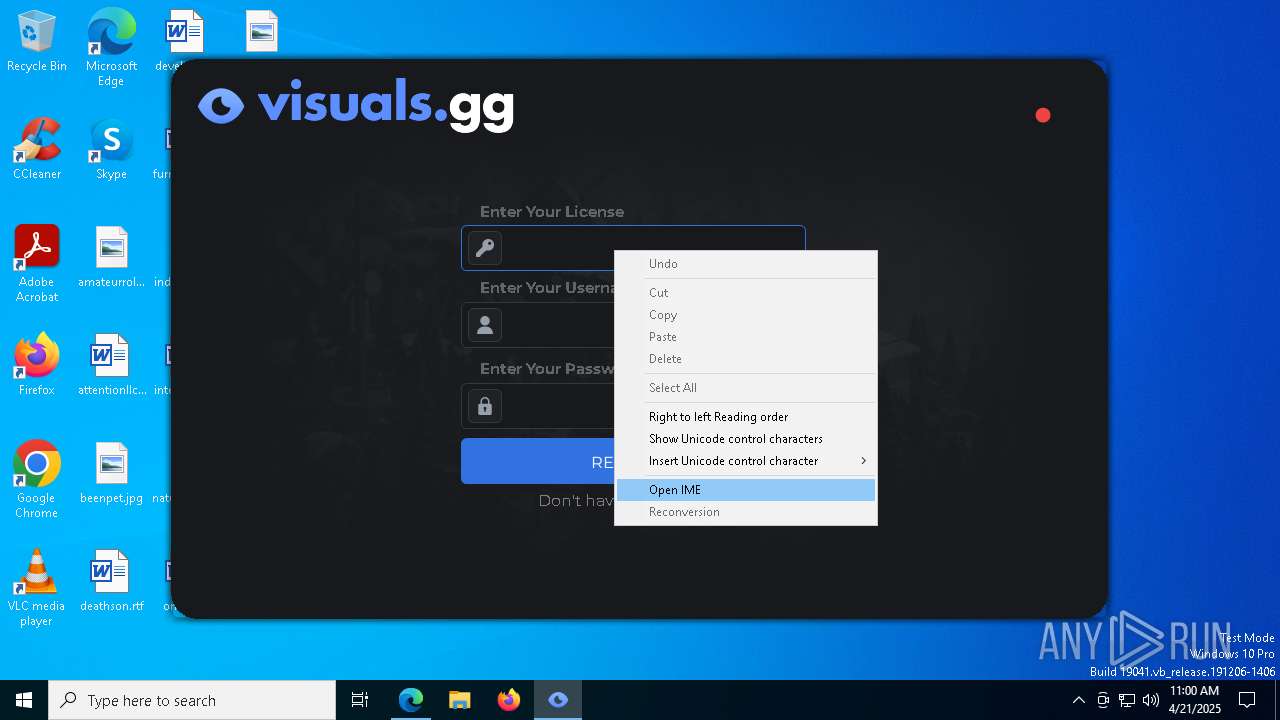The image size is (1280, 720).
Task: Open VLC media player desktop shortcut
Action: coord(37,588)
